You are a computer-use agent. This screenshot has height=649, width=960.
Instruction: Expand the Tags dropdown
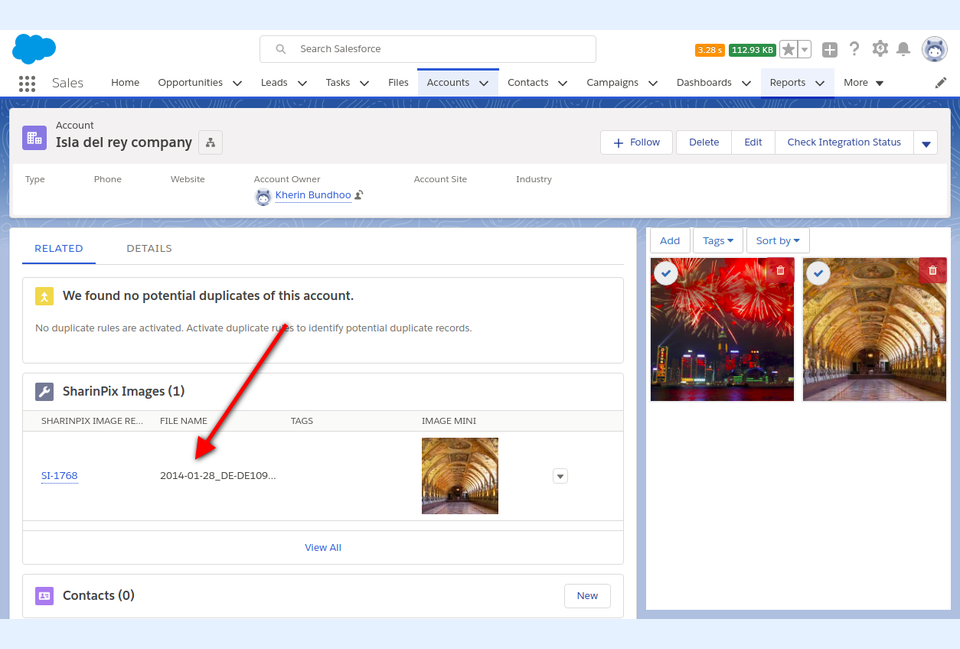point(717,241)
